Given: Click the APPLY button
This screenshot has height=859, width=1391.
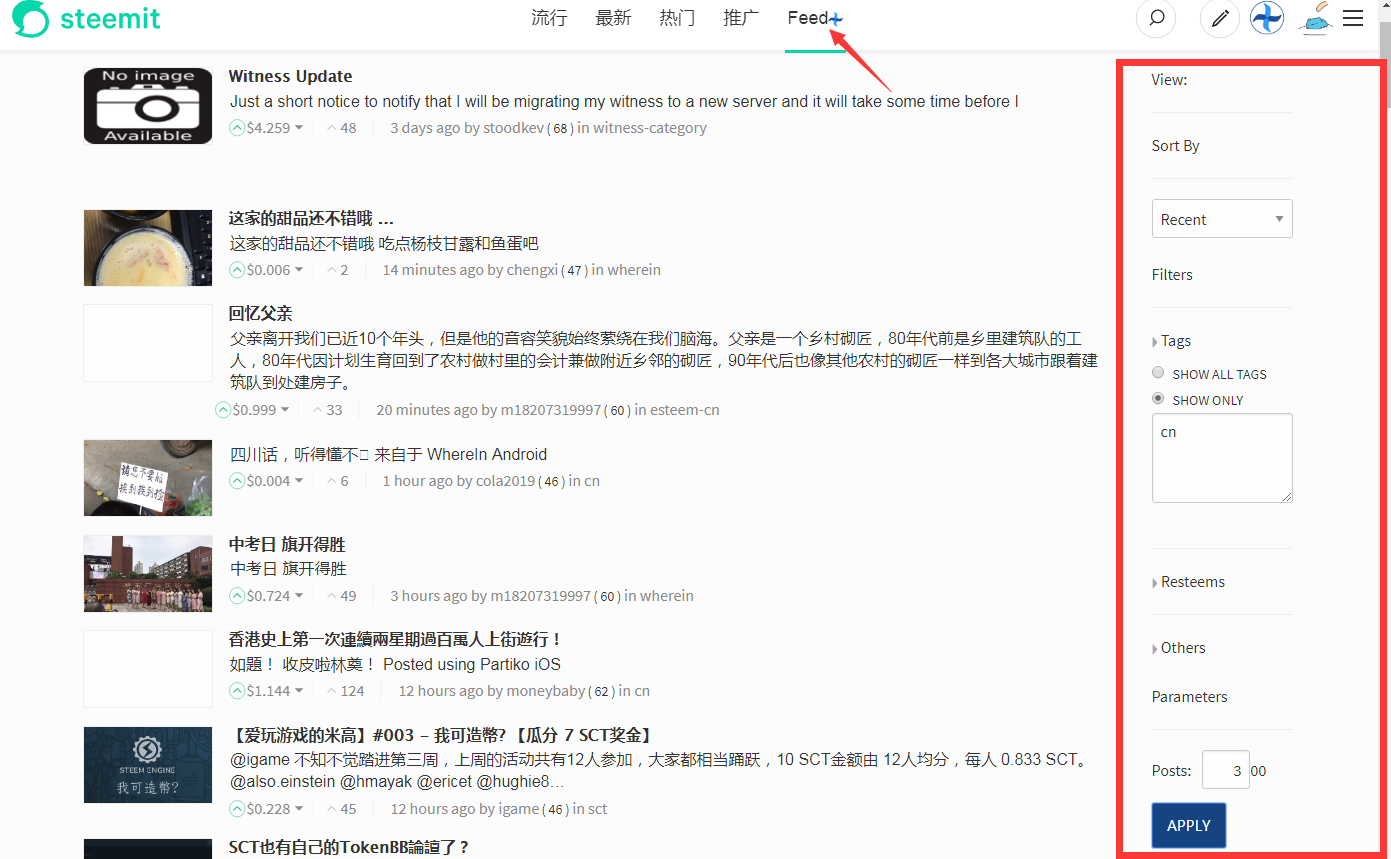Looking at the screenshot, I should [1189, 825].
